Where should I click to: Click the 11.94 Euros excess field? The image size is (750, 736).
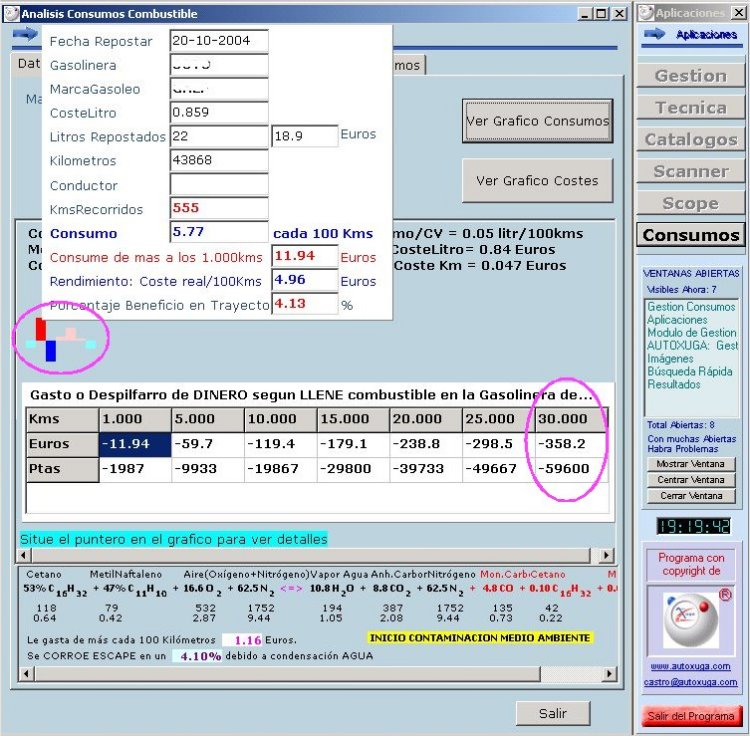coord(305,256)
